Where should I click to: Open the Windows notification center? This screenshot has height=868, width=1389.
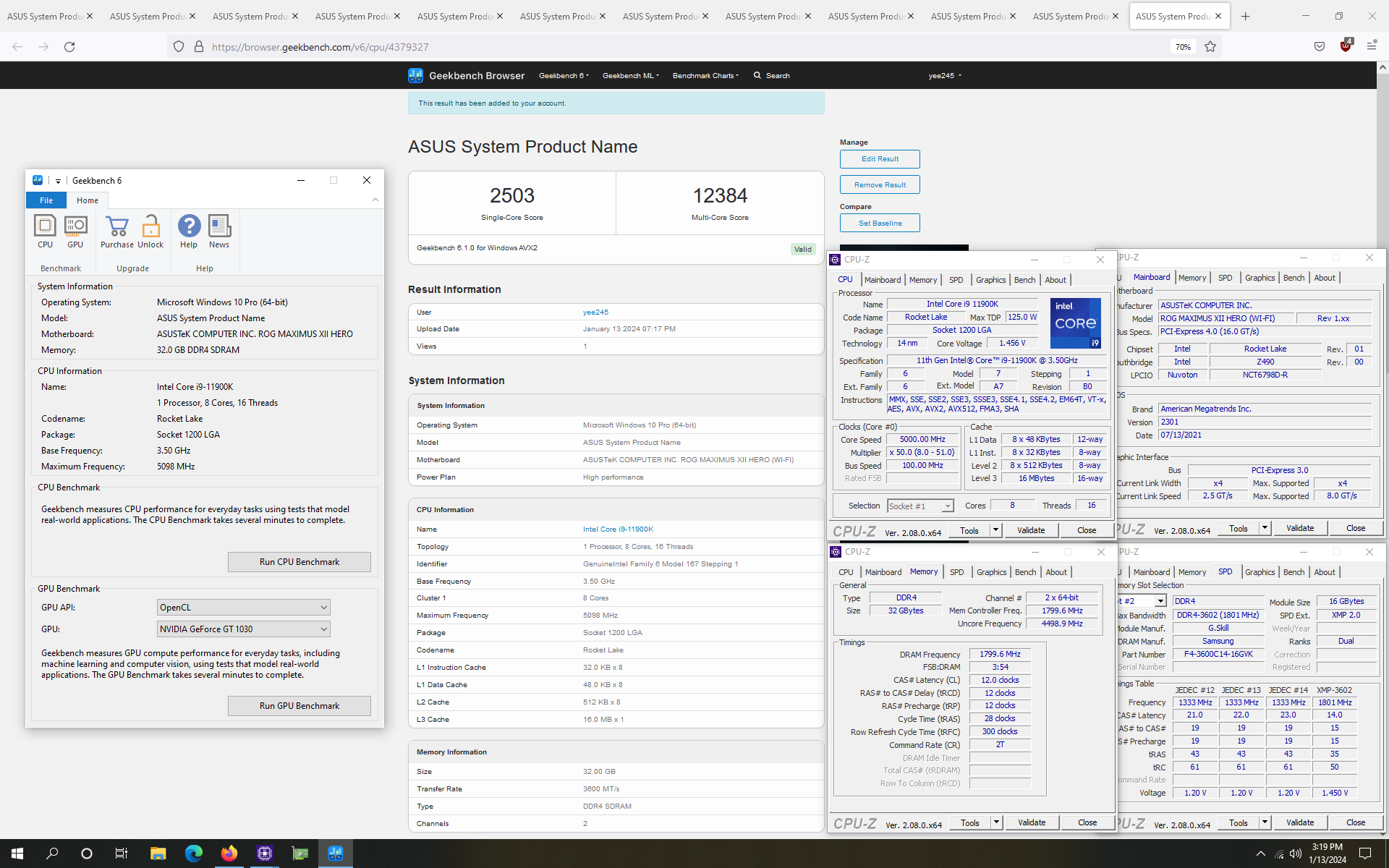click(1364, 854)
